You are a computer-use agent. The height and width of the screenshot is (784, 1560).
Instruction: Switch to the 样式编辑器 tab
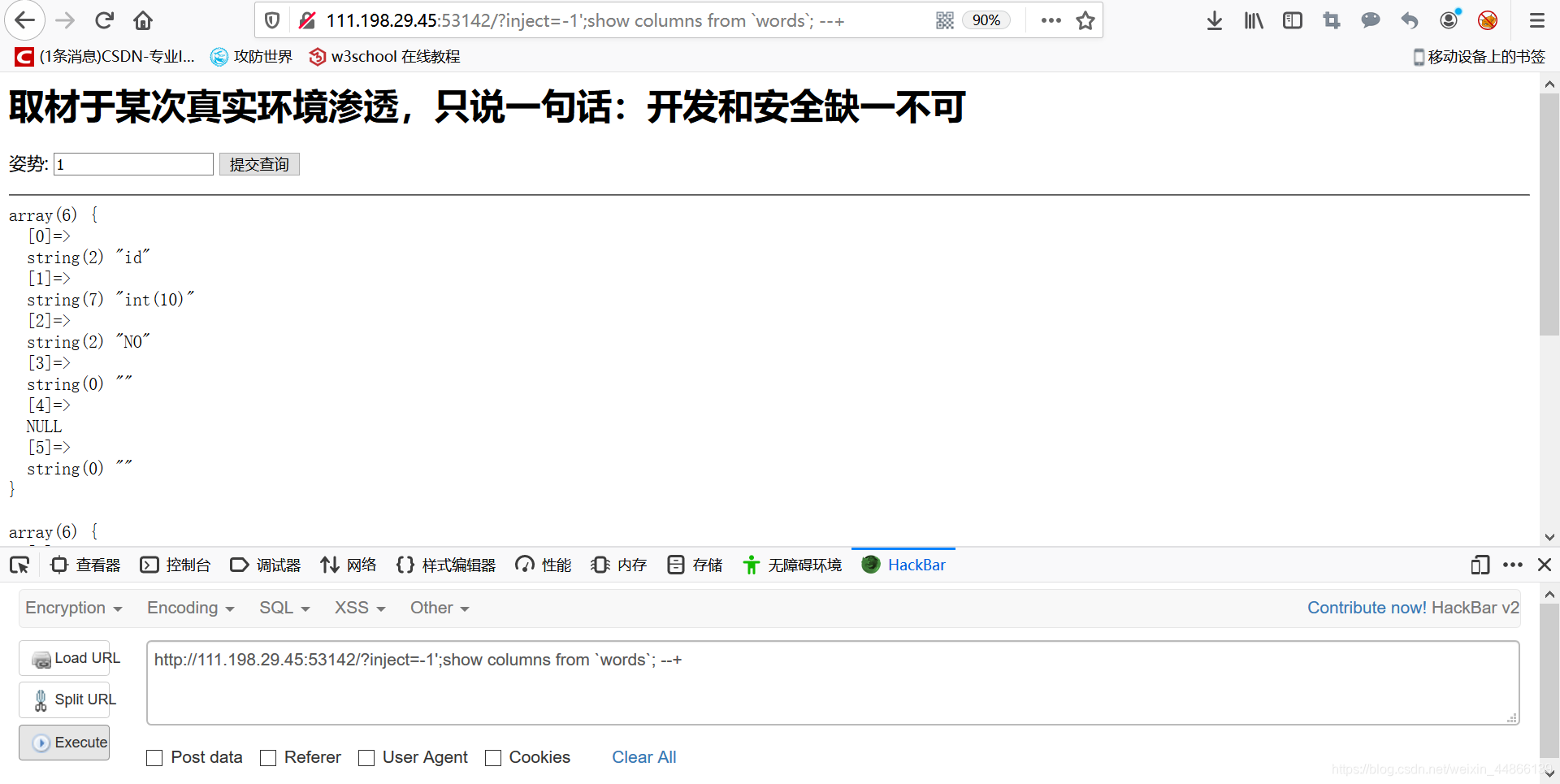[446, 565]
